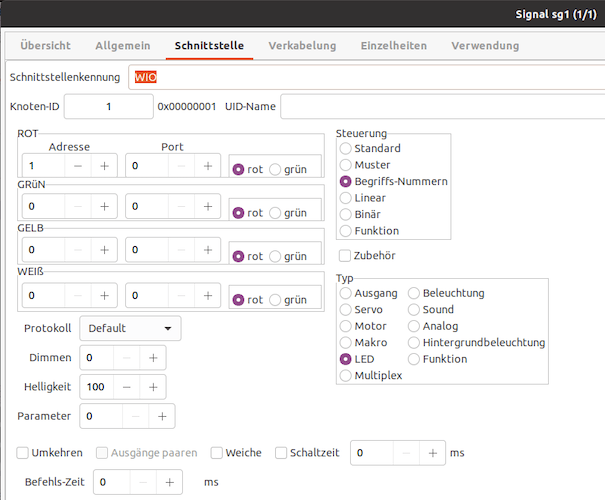Screen dimensions: 605x500
Task: Increase the Helligkeit value with plus
Action: coord(153,387)
